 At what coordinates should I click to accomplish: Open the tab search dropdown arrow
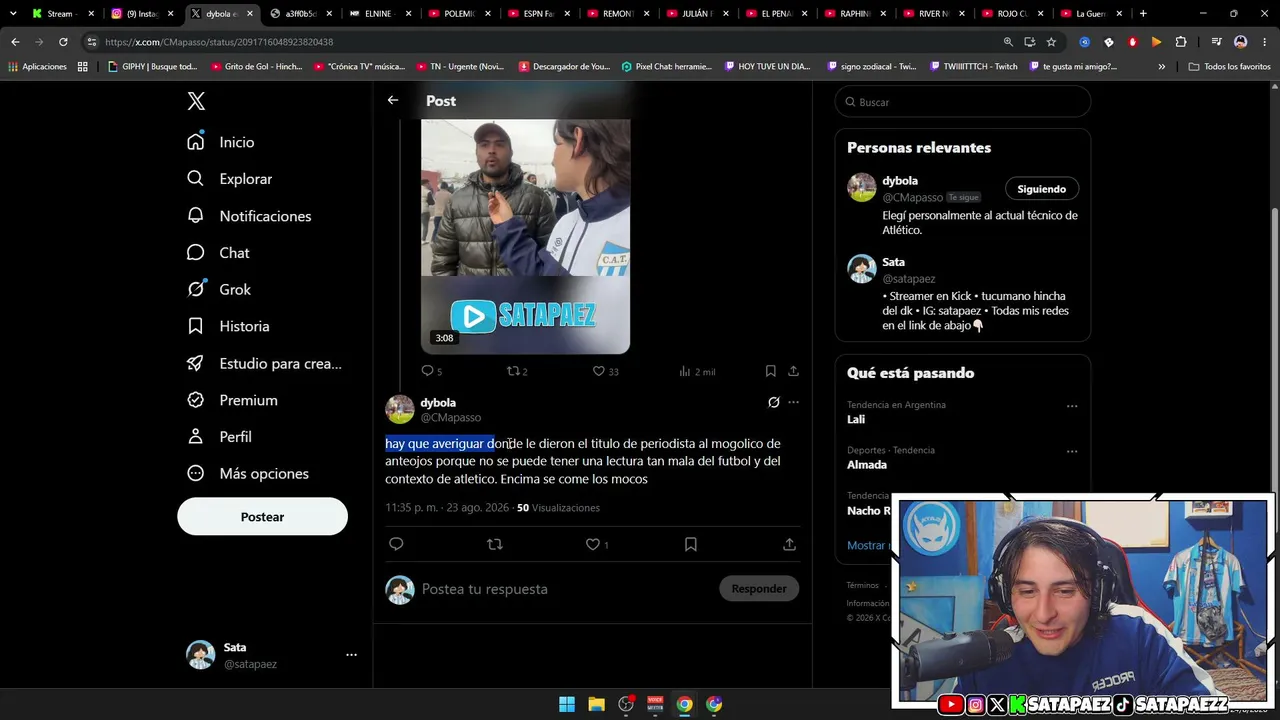pyautogui.click(x=13, y=14)
